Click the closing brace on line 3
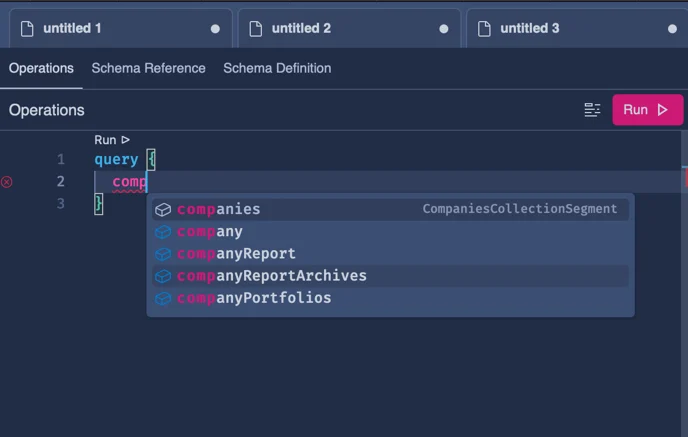The height and width of the screenshot is (437, 688). click(x=99, y=204)
